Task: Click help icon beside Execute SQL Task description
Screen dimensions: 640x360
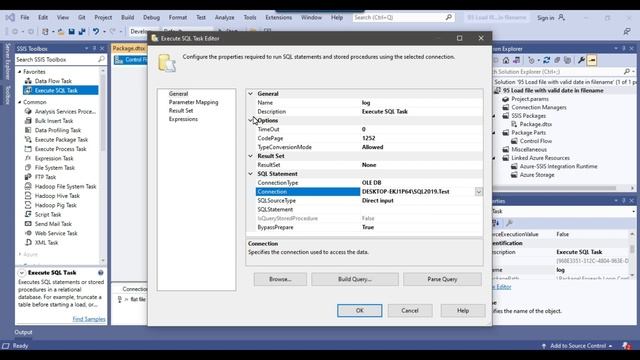Action: (100, 273)
